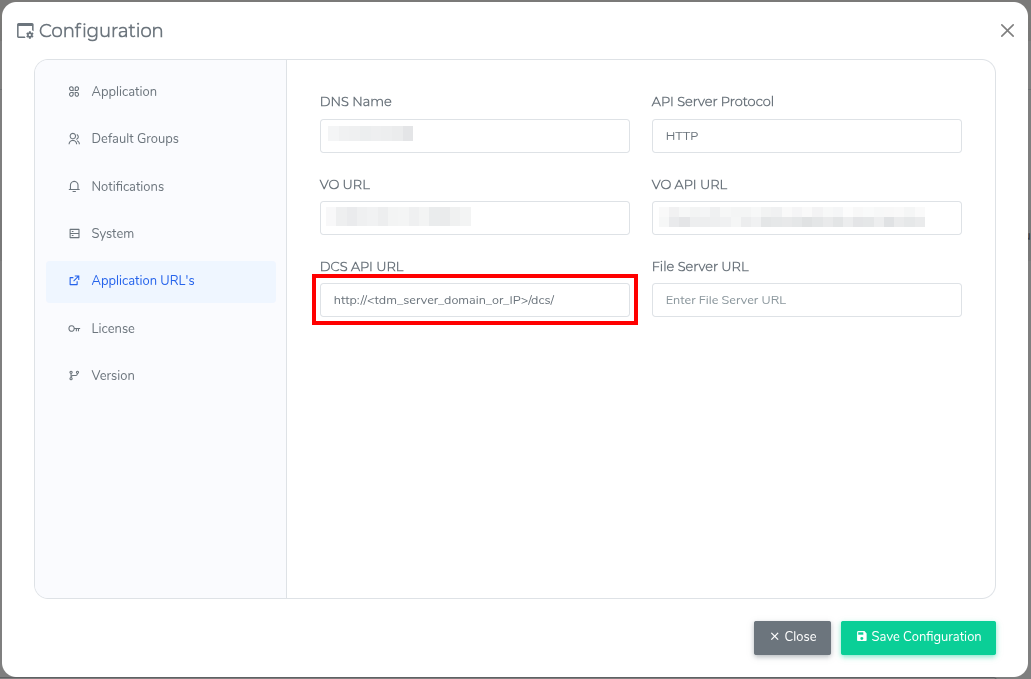
Task: Click the Configuration window gear icon
Action: 25,31
